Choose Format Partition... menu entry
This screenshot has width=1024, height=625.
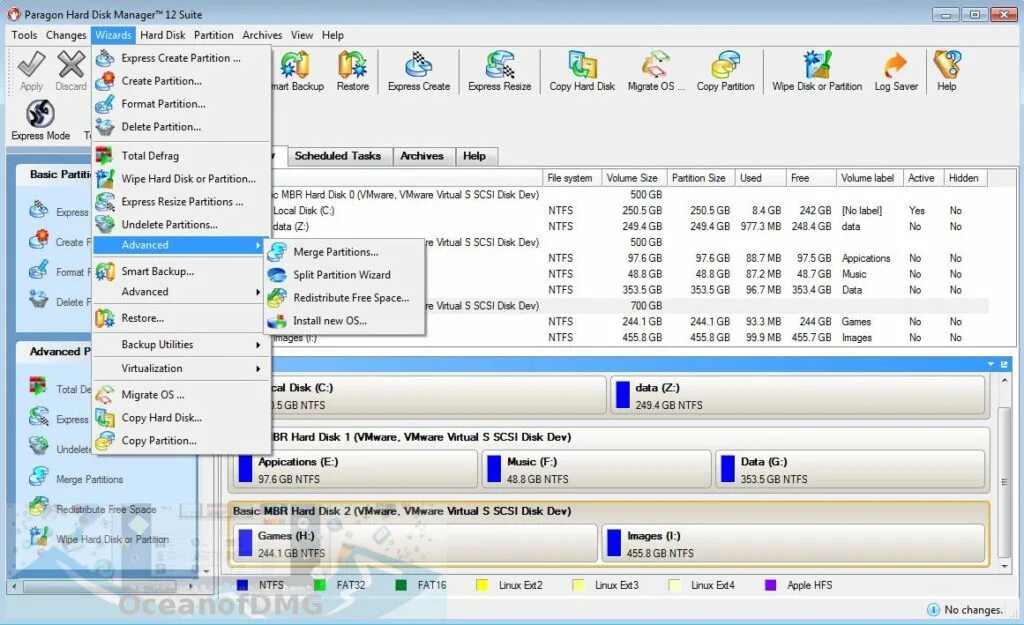coord(182,104)
